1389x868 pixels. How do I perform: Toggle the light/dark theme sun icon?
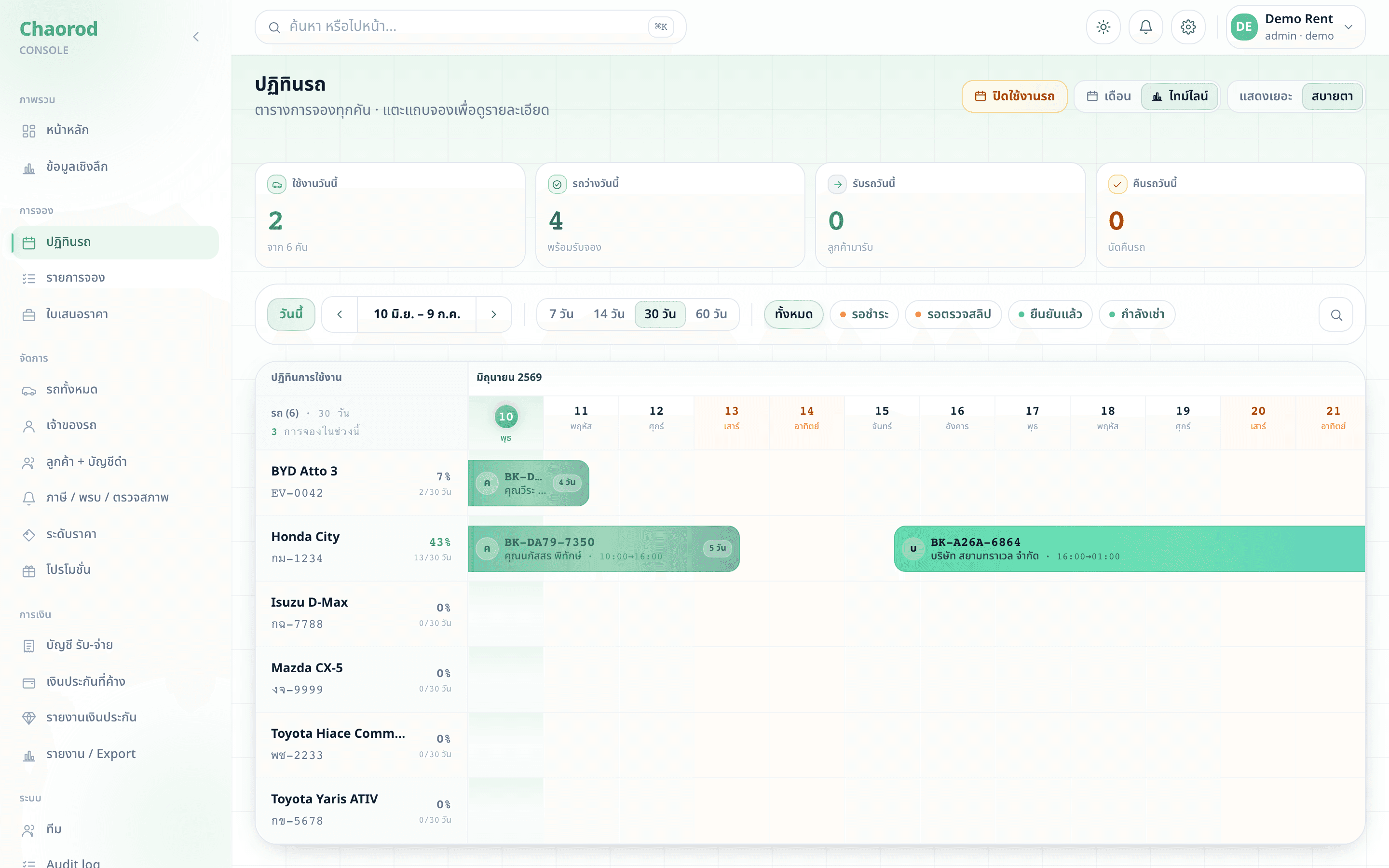1103,27
